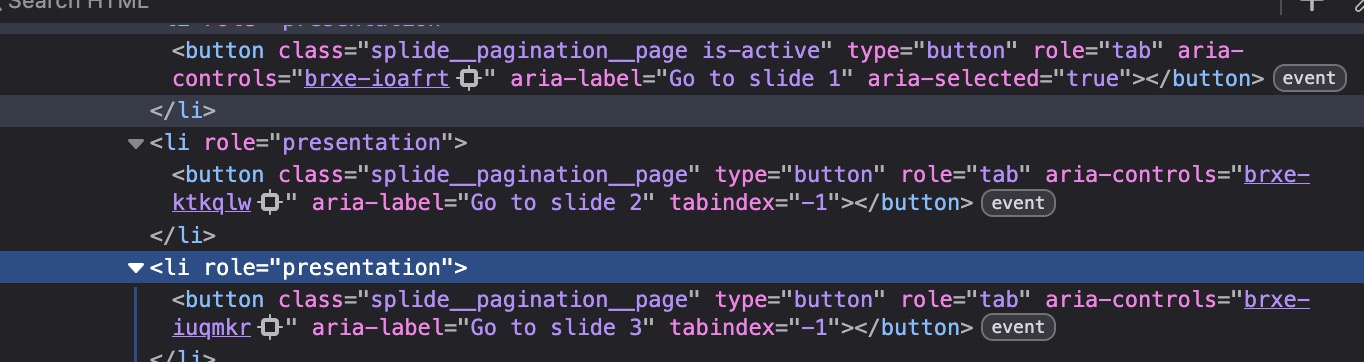Collapse the unselected li role presentation node
The width and height of the screenshot is (1364, 362).
click(136, 143)
